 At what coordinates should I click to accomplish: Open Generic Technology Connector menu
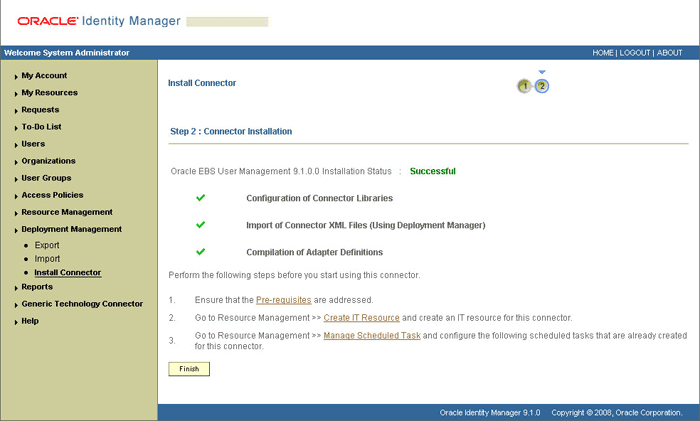[82, 304]
